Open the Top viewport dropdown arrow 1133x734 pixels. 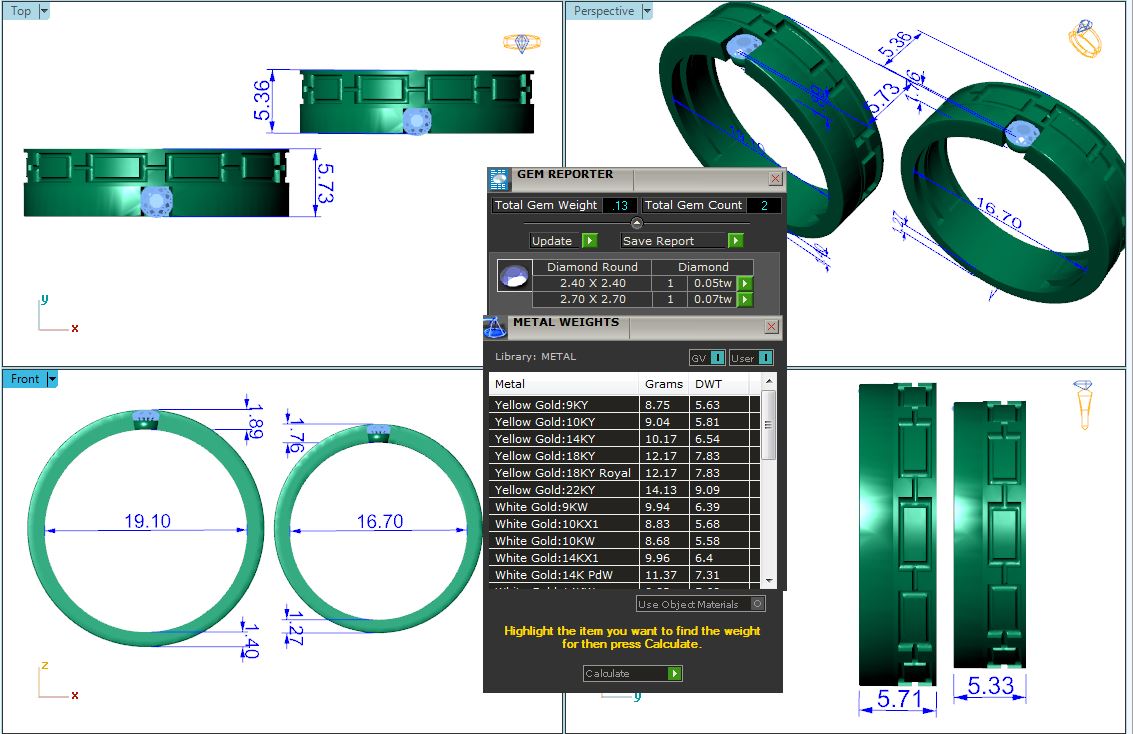tap(44, 11)
